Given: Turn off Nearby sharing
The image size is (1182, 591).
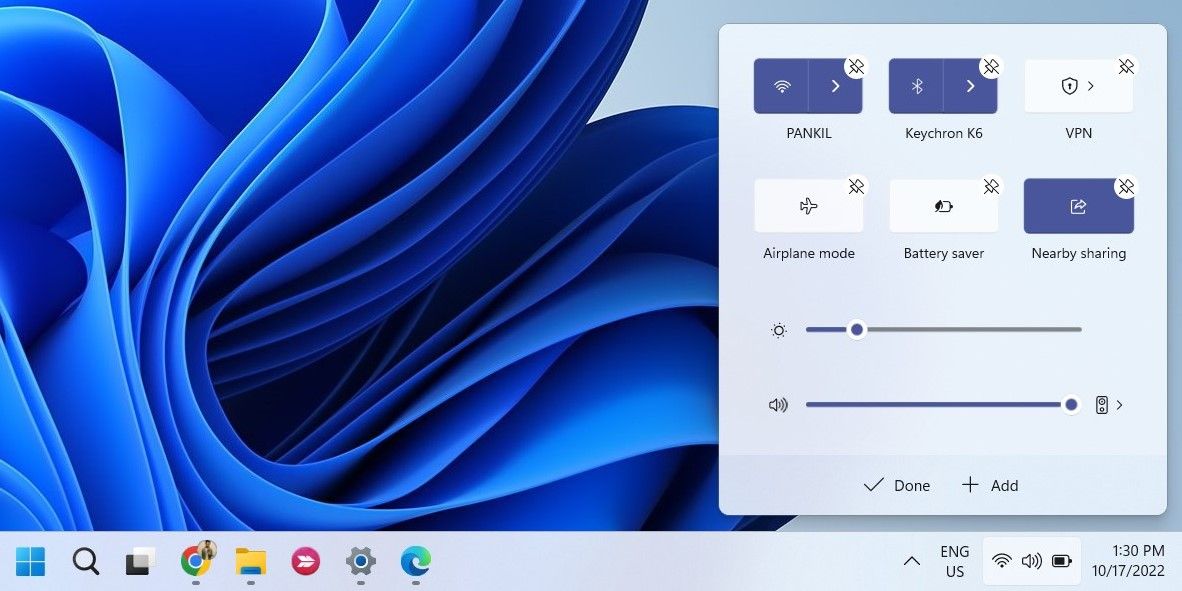Looking at the screenshot, I should pos(1078,204).
